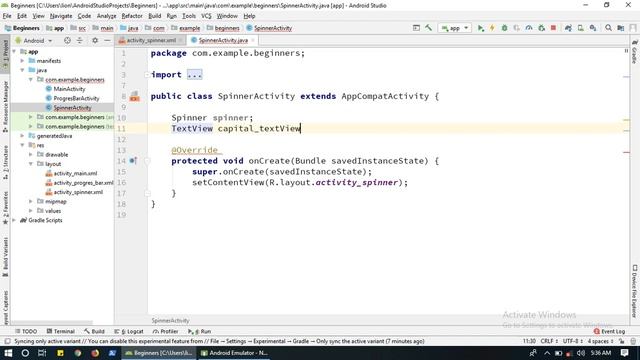Open Event Log in bottom bar
640x360 pixels.
[609, 331]
